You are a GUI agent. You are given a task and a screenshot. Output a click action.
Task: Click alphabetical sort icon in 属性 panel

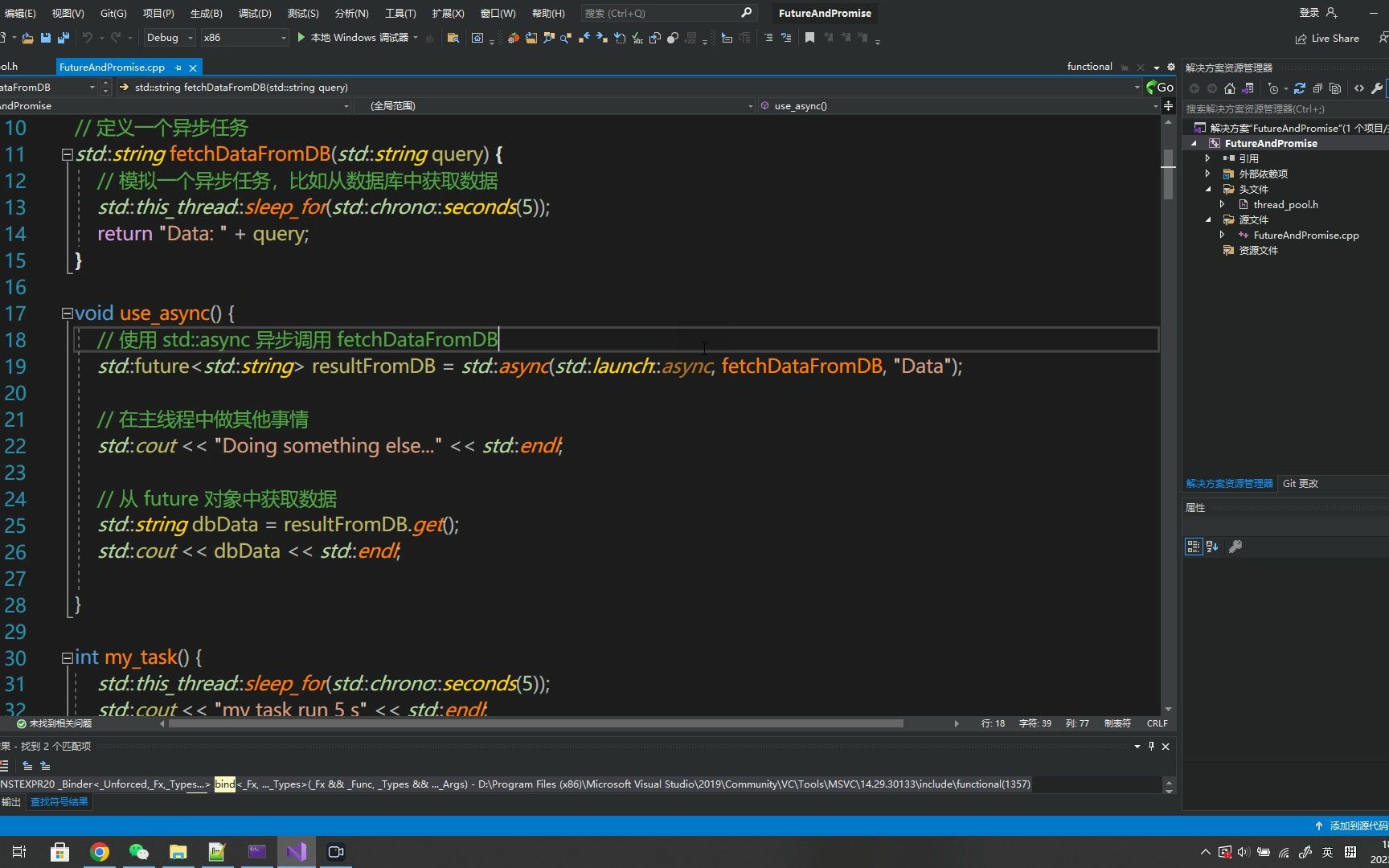1212,547
